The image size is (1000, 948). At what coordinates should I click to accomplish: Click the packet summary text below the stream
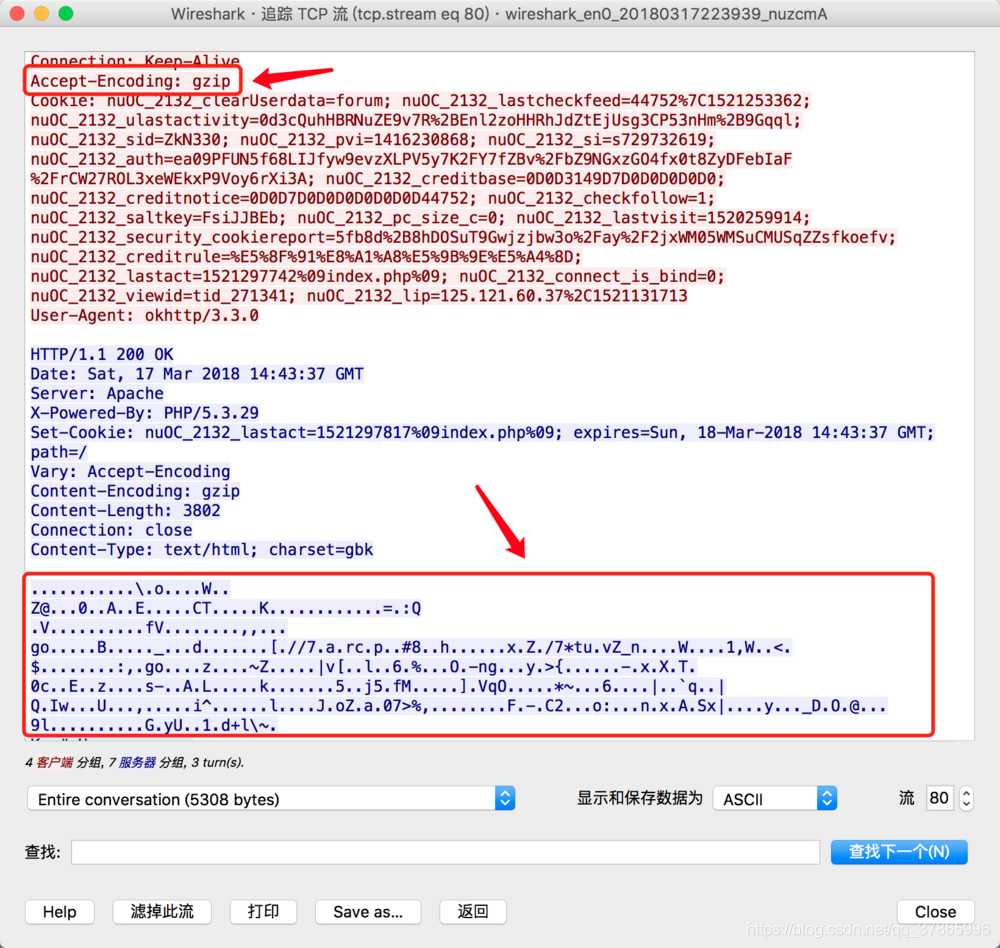coord(135,762)
